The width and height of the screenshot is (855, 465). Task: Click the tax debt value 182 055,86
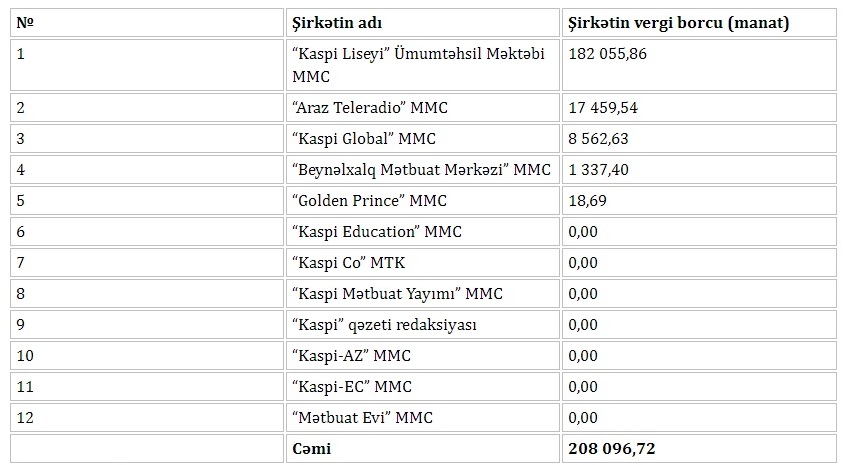607,54
